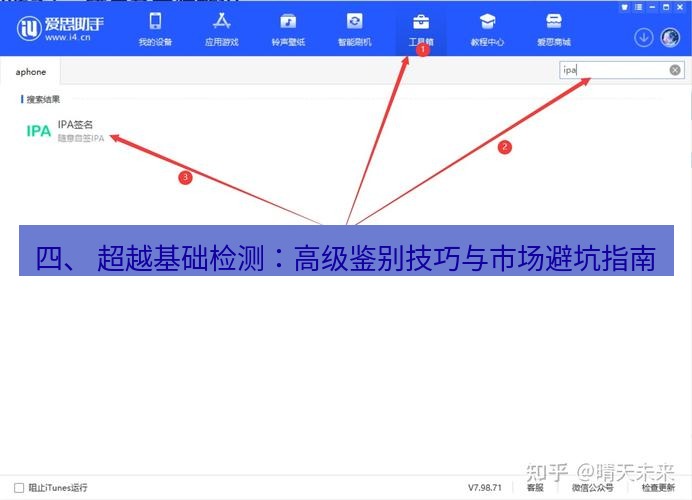
Task: Clear the ipa search text
Action: point(675,70)
